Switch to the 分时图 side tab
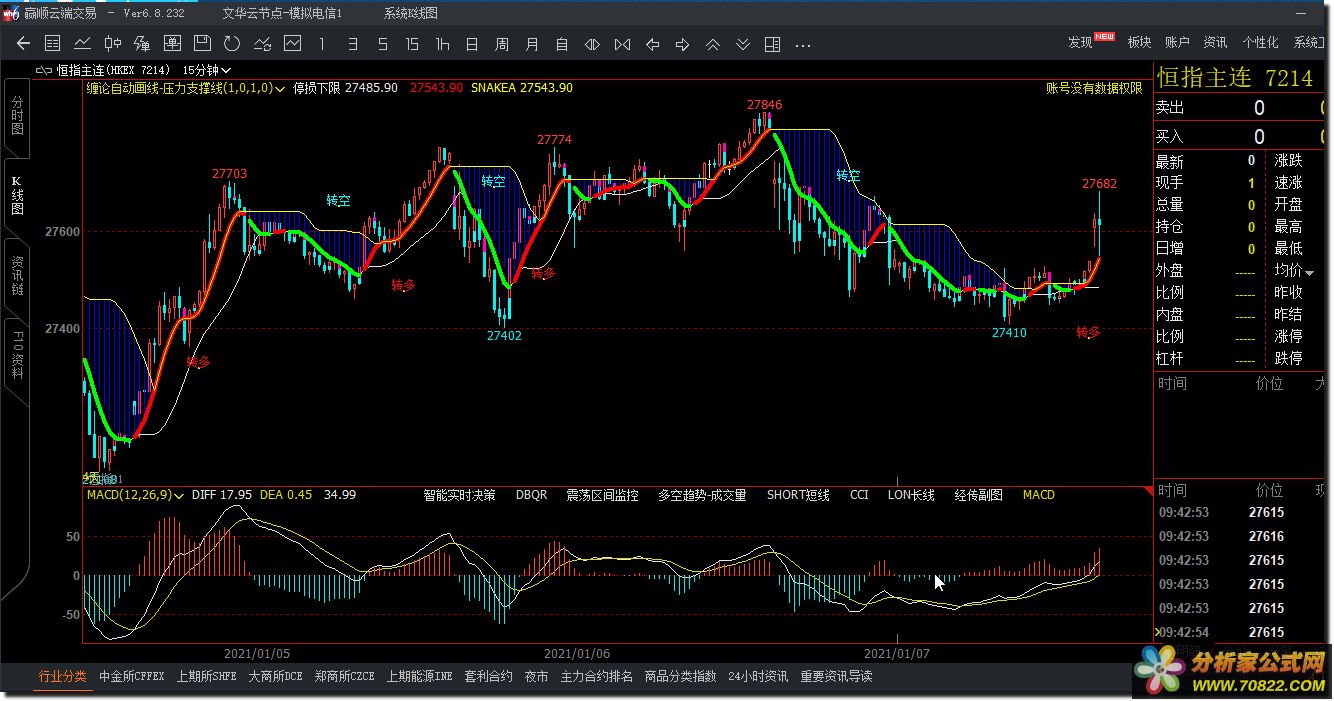The width and height of the screenshot is (1334, 701). tap(17, 117)
